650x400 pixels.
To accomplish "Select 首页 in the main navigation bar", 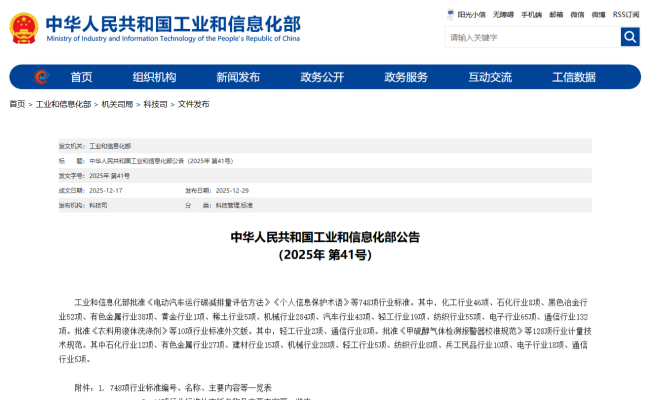I will click(81, 77).
